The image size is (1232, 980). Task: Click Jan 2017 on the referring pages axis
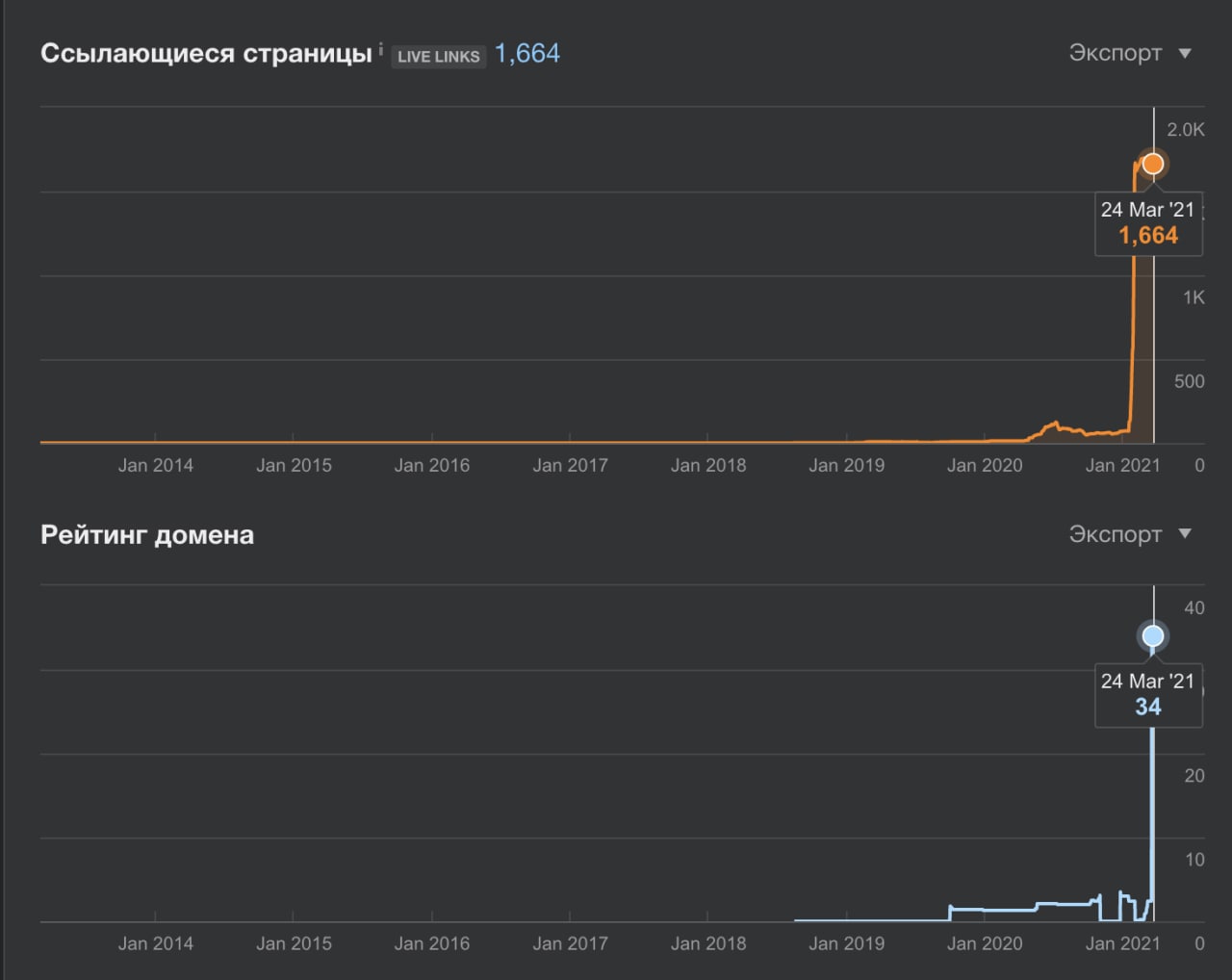click(571, 465)
